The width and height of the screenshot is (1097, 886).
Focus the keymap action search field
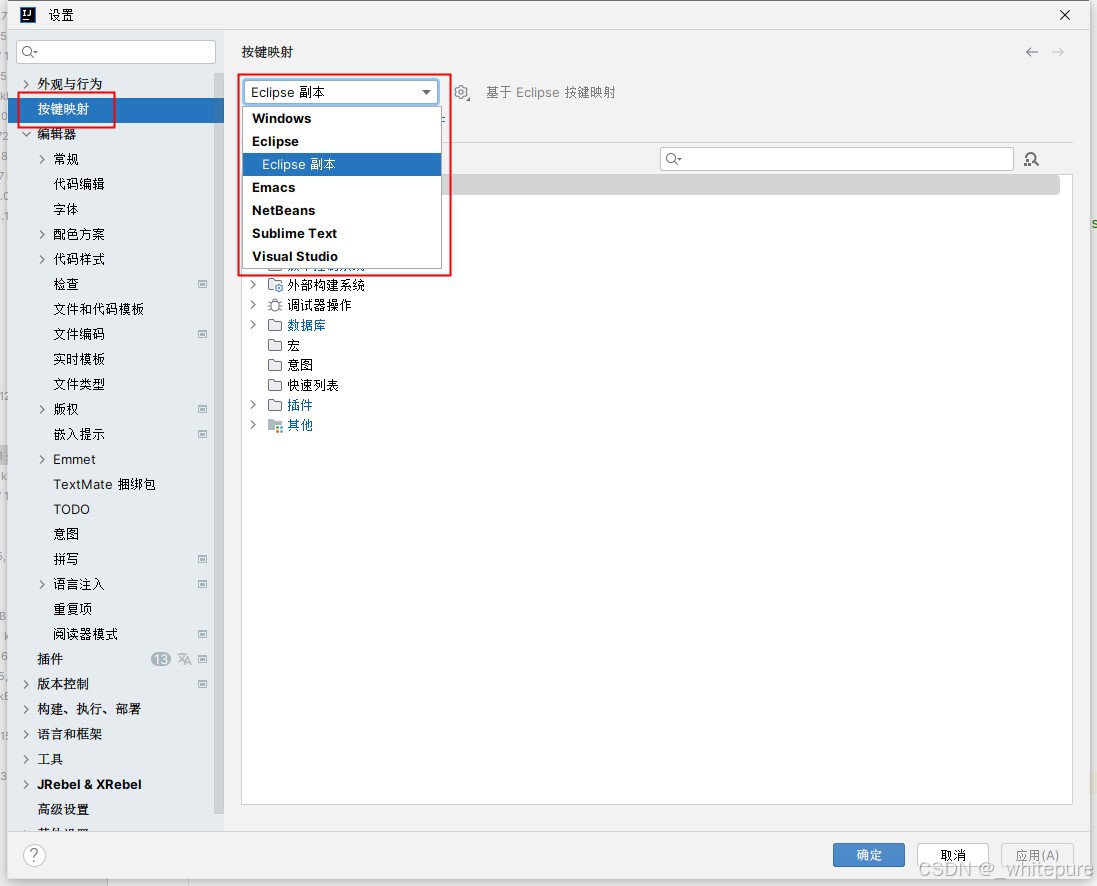click(837, 159)
